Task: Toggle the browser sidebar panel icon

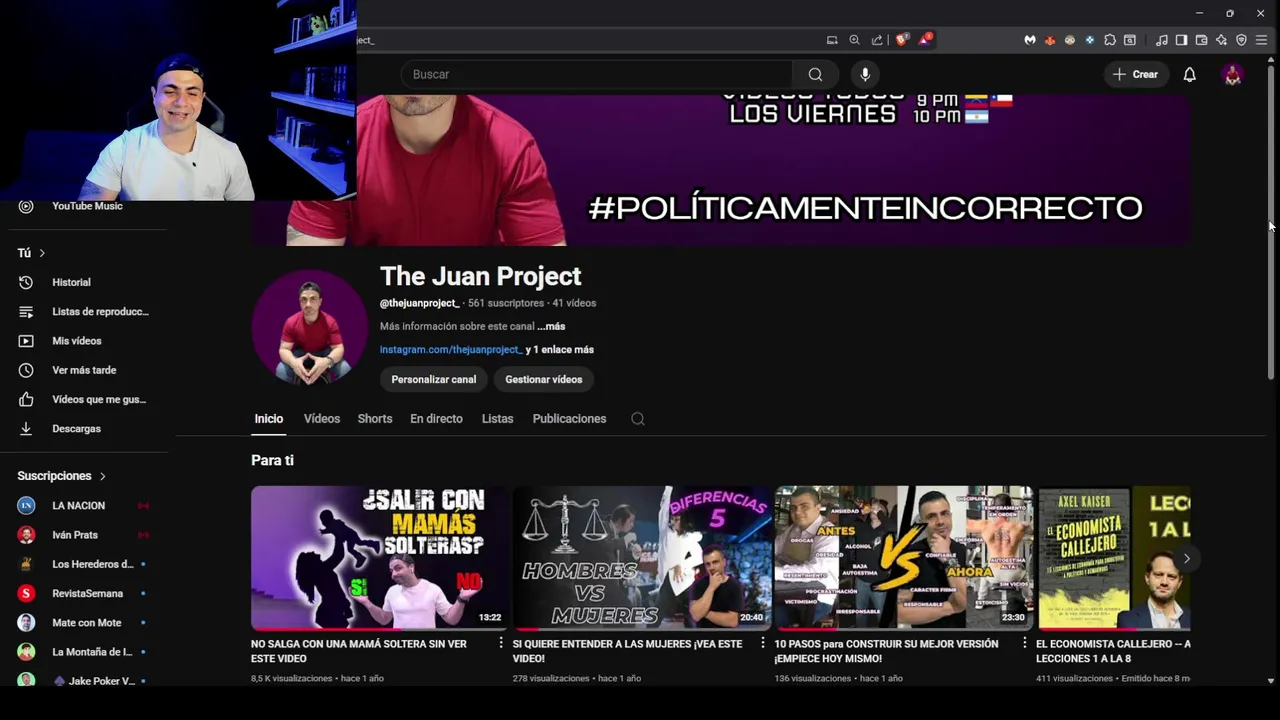Action: coord(1181,40)
